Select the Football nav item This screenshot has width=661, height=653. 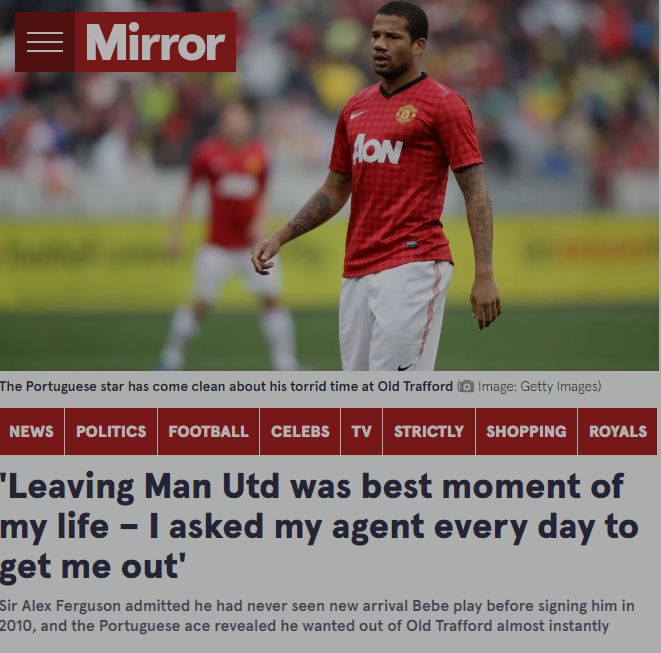coord(208,431)
